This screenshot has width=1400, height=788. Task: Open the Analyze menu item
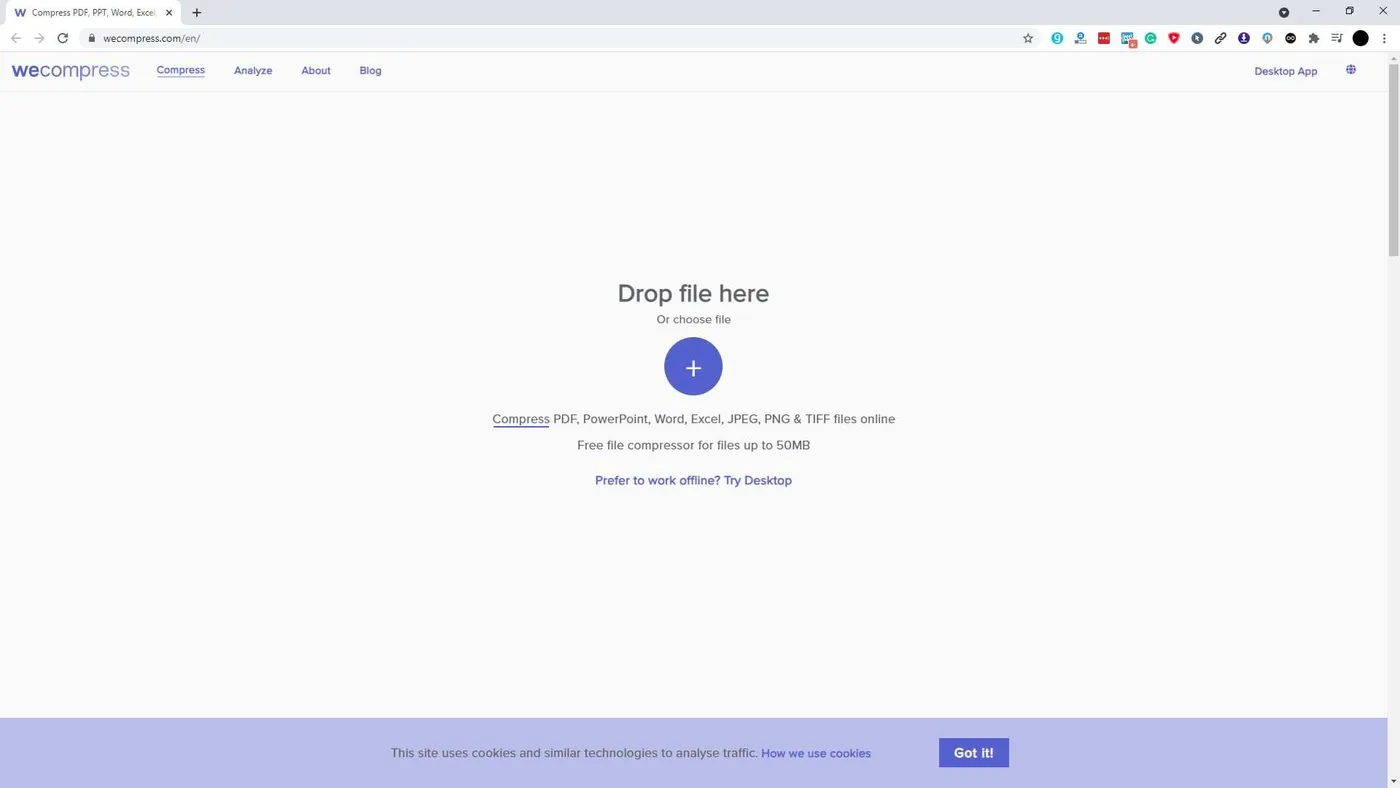tap(253, 71)
